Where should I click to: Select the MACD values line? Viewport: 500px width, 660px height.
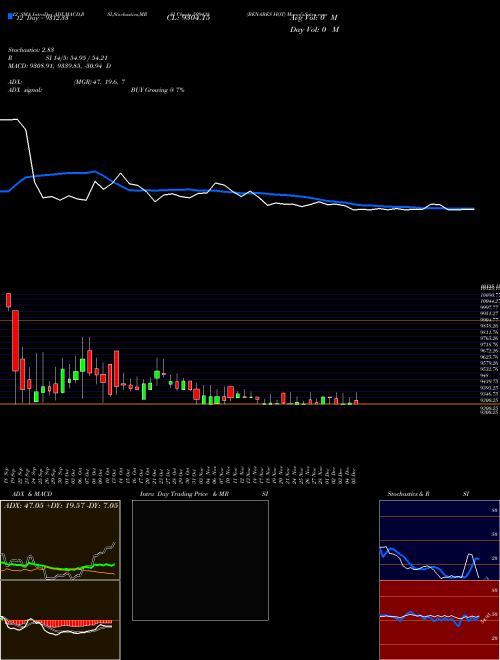[59, 66]
